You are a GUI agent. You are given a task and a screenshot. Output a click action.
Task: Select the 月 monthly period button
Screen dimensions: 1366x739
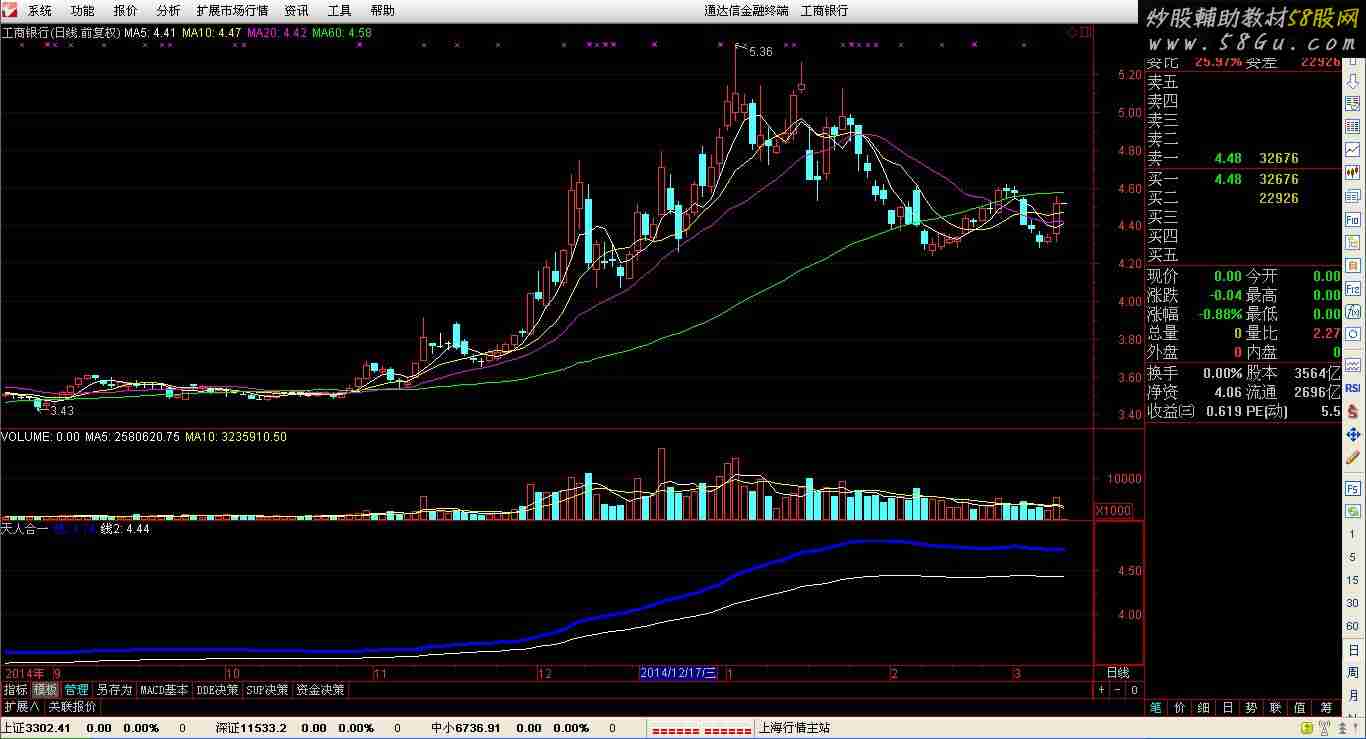tap(1352, 697)
